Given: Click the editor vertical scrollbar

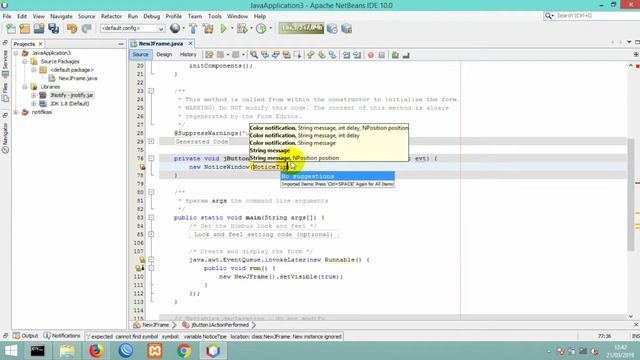Looking at the screenshot, I should pyautogui.click(x=631, y=194).
